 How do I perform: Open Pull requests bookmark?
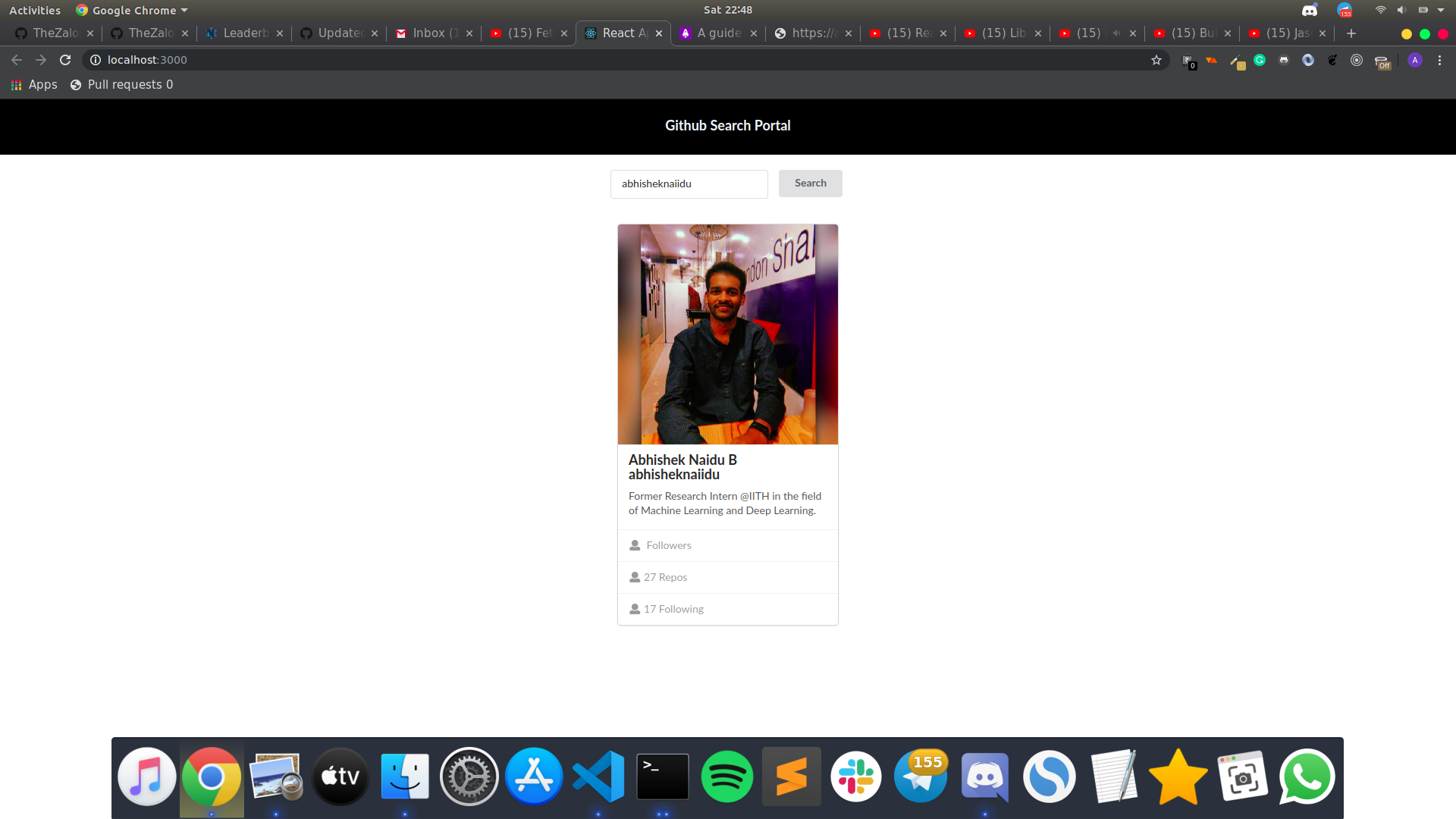click(x=121, y=85)
